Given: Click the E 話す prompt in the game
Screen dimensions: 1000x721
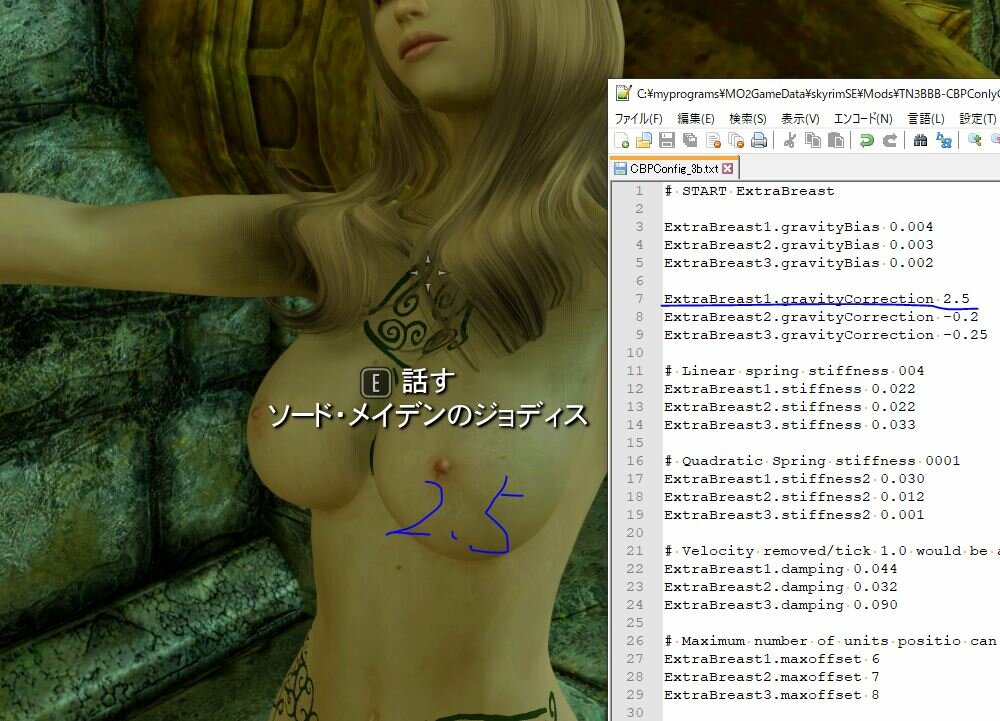Looking at the screenshot, I should point(408,382).
